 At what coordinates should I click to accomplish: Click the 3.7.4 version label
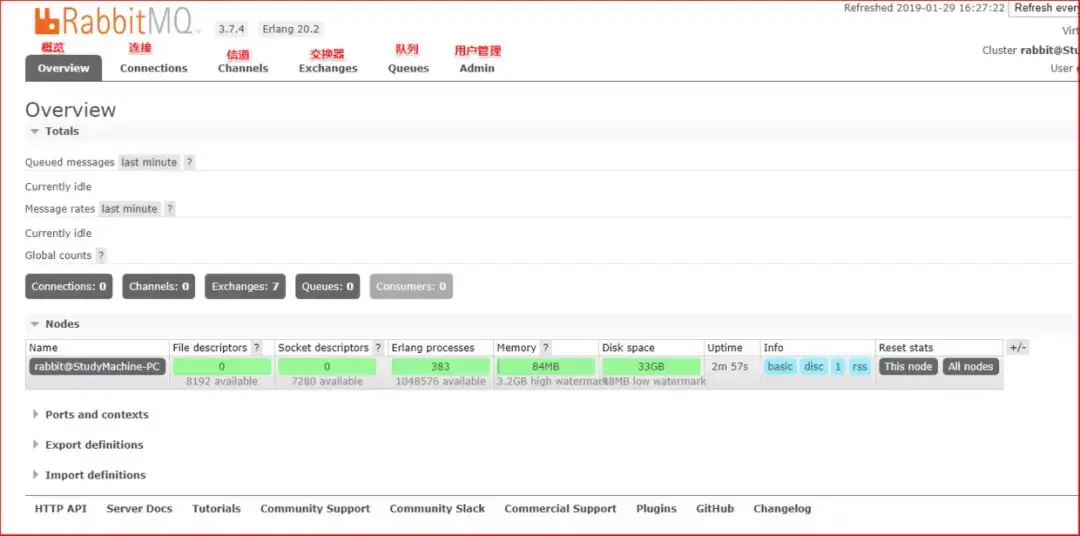click(x=233, y=29)
